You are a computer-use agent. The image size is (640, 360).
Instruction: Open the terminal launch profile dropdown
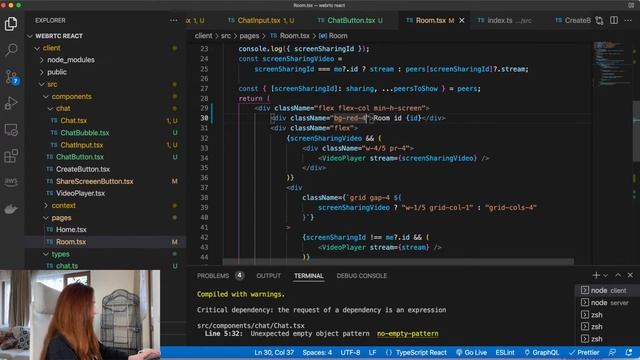605,276
